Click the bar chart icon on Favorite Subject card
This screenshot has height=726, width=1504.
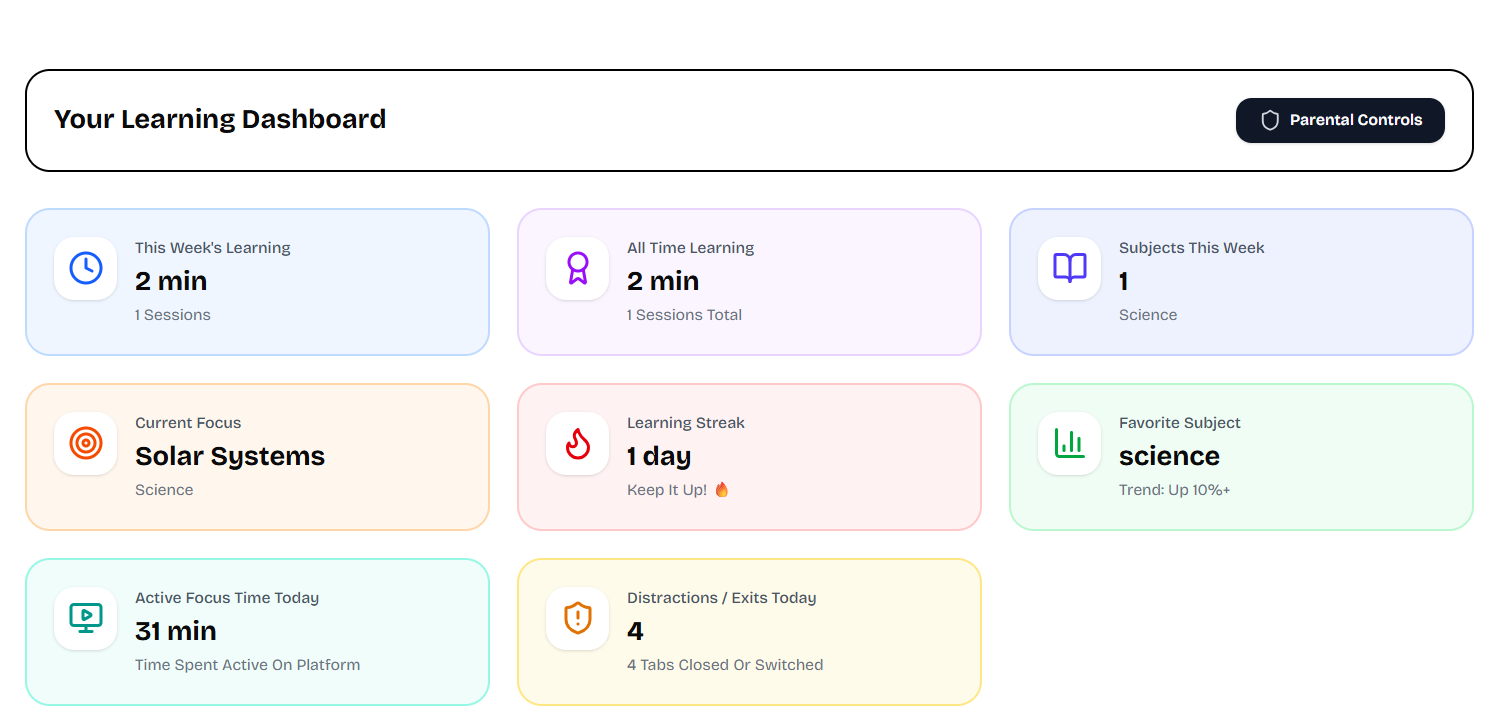pos(1069,442)
